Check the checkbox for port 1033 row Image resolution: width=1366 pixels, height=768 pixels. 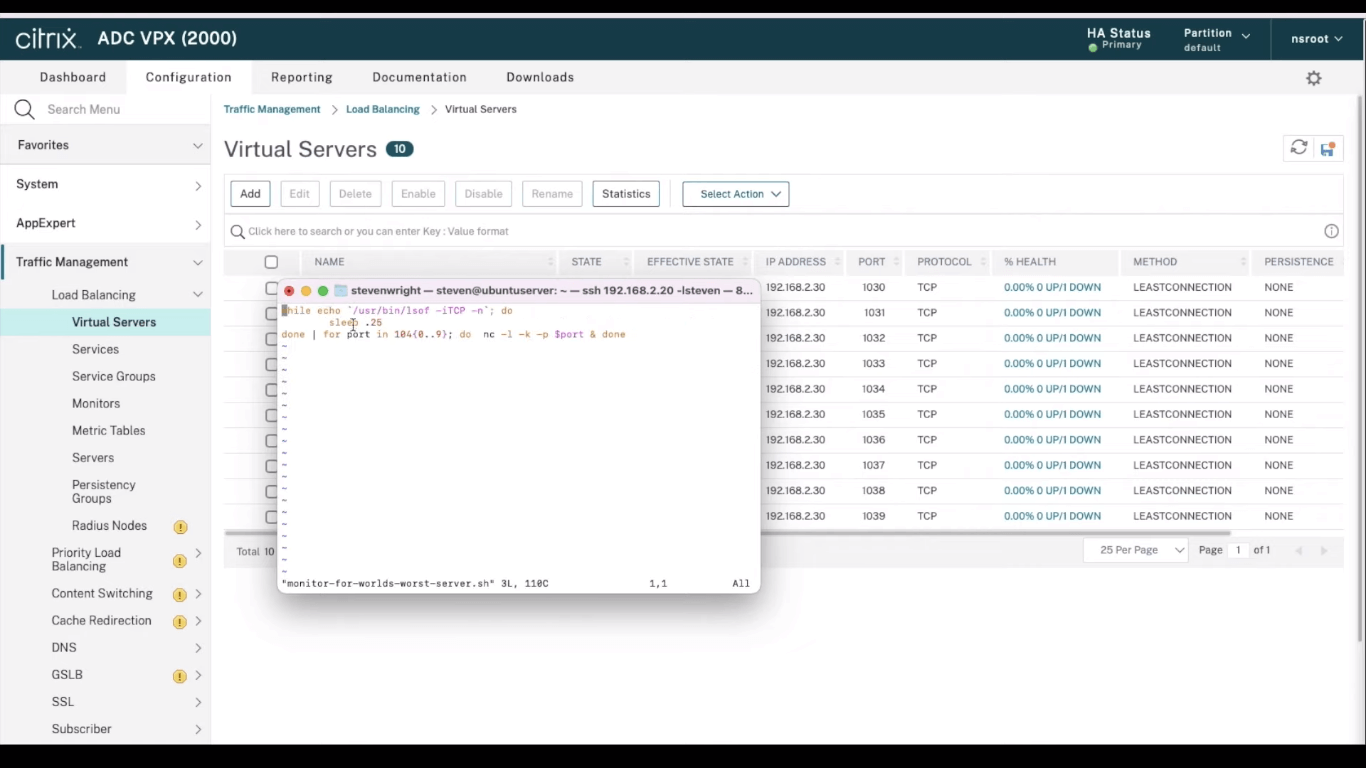point(270,364)
